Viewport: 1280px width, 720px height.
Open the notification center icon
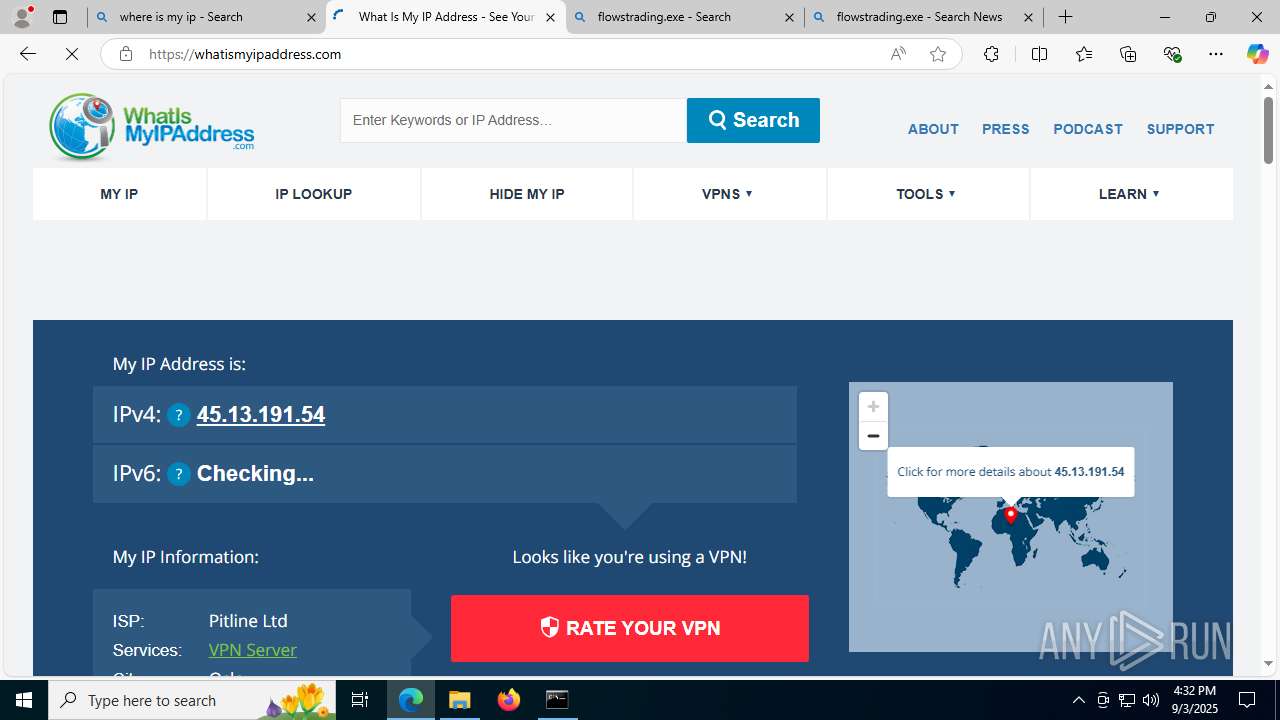point(1247,700)
